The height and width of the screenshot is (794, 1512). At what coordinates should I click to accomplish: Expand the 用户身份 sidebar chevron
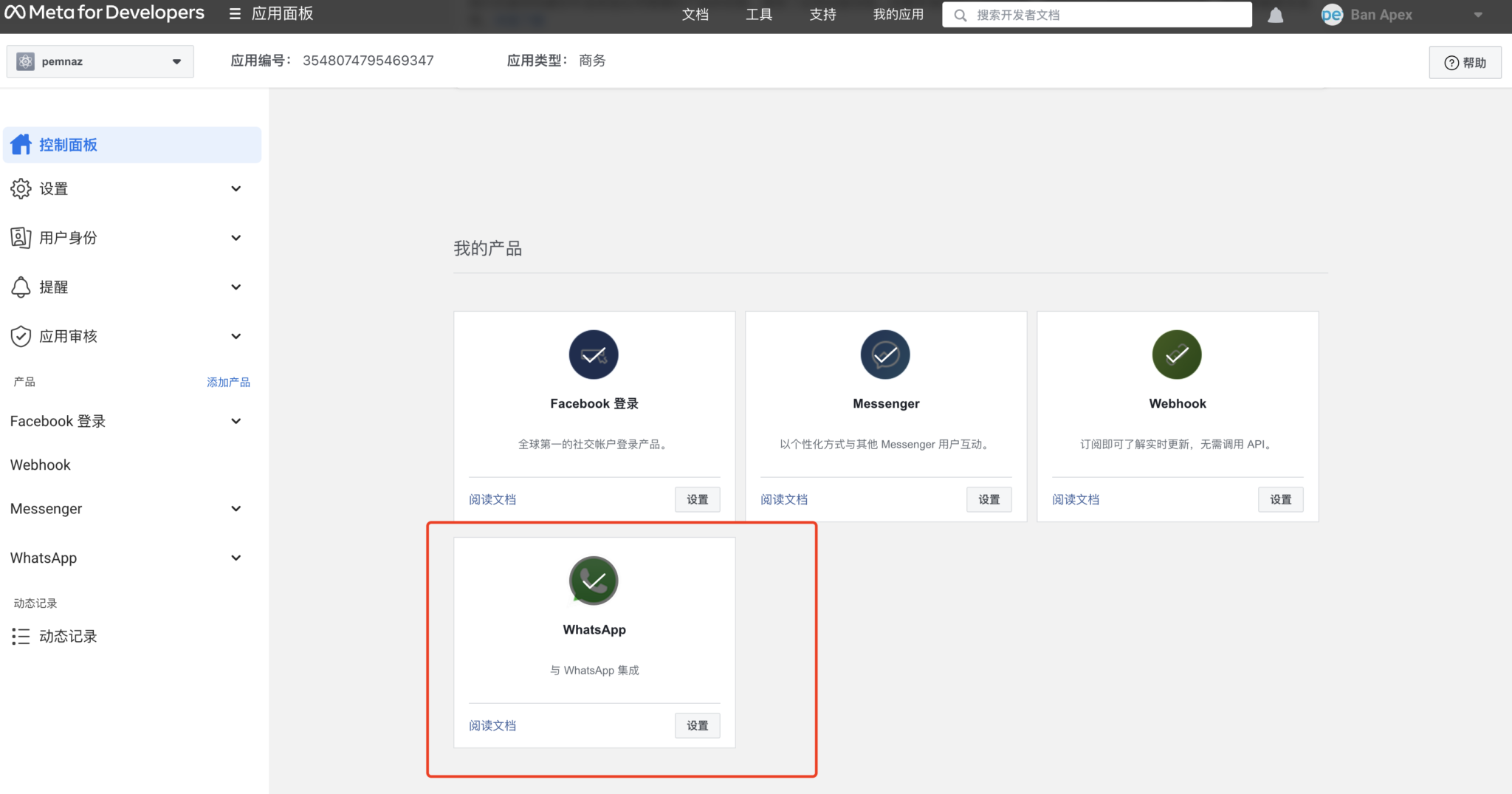pos(236,238)
